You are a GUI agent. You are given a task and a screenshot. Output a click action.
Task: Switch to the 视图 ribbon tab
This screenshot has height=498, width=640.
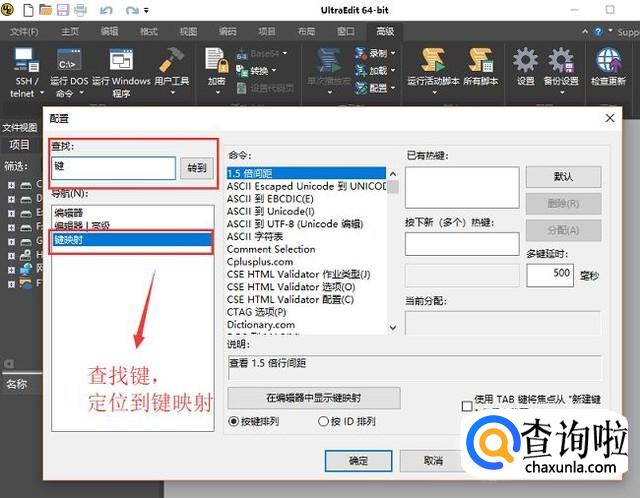click(188, 31)
